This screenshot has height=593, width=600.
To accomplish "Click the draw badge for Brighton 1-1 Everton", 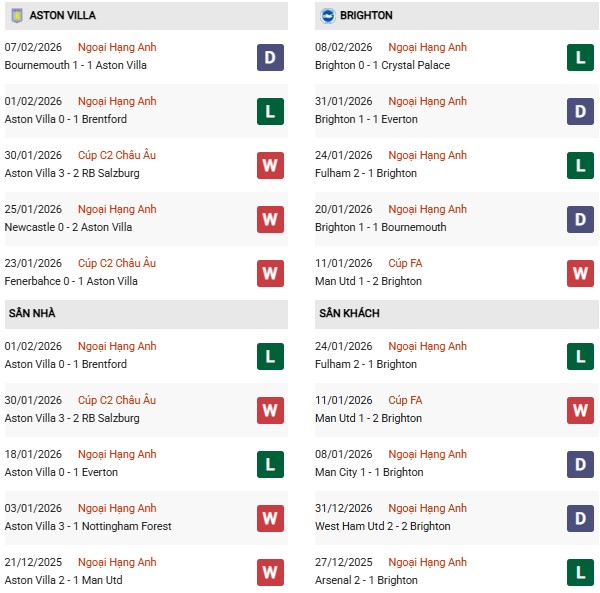I will (580, 111).
